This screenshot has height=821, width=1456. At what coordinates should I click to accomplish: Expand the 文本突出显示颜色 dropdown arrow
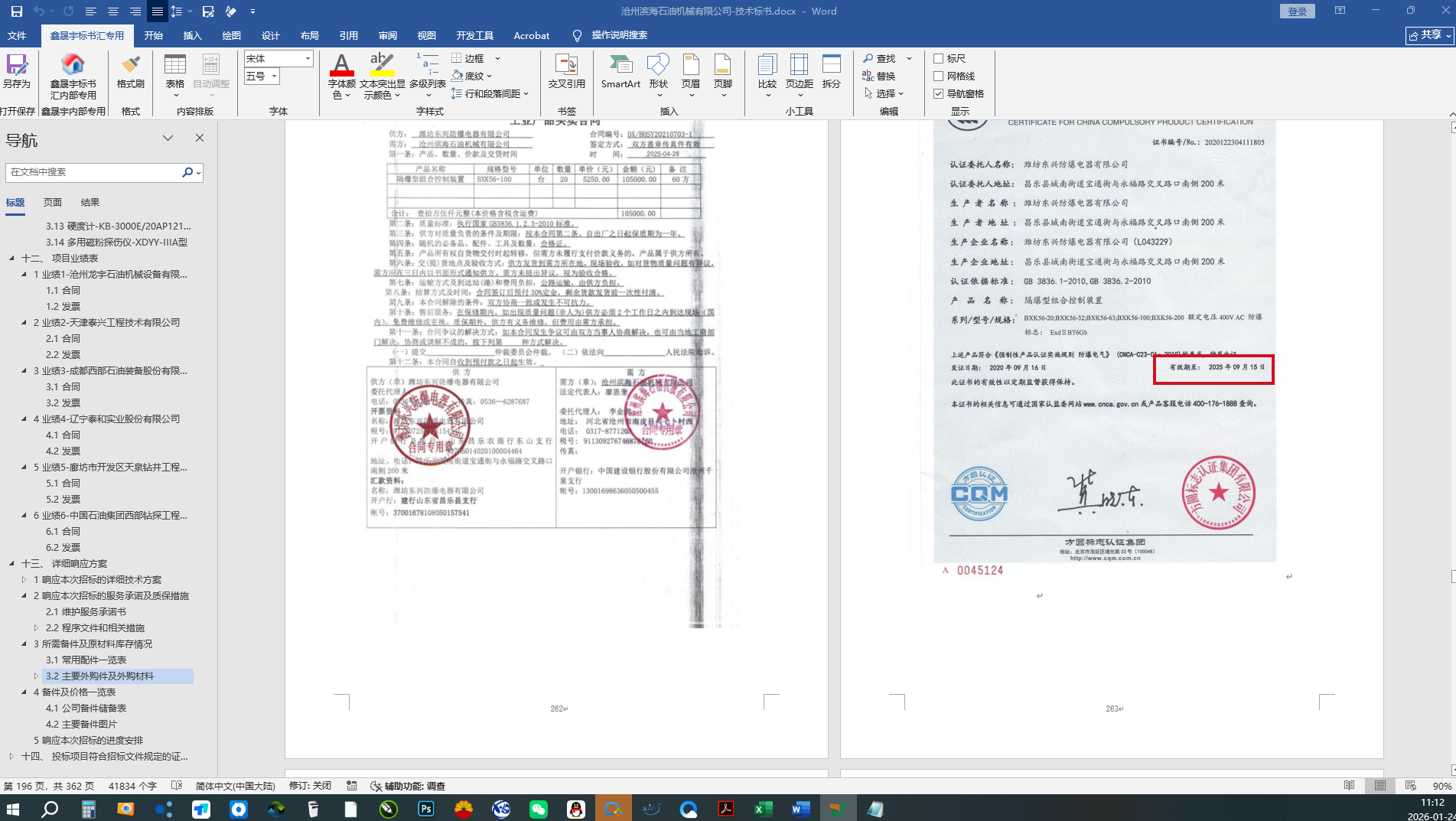(397, 95)
